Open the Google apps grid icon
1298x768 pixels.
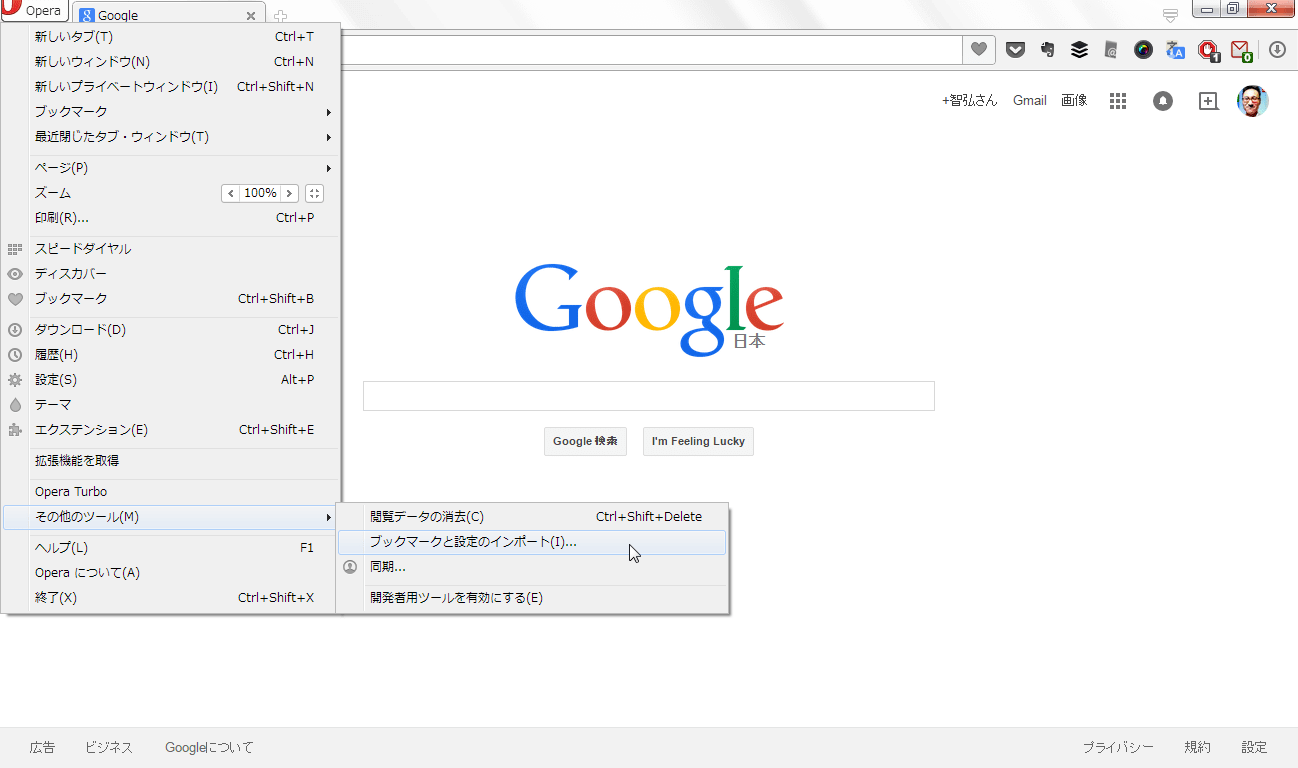(1118, 100)
